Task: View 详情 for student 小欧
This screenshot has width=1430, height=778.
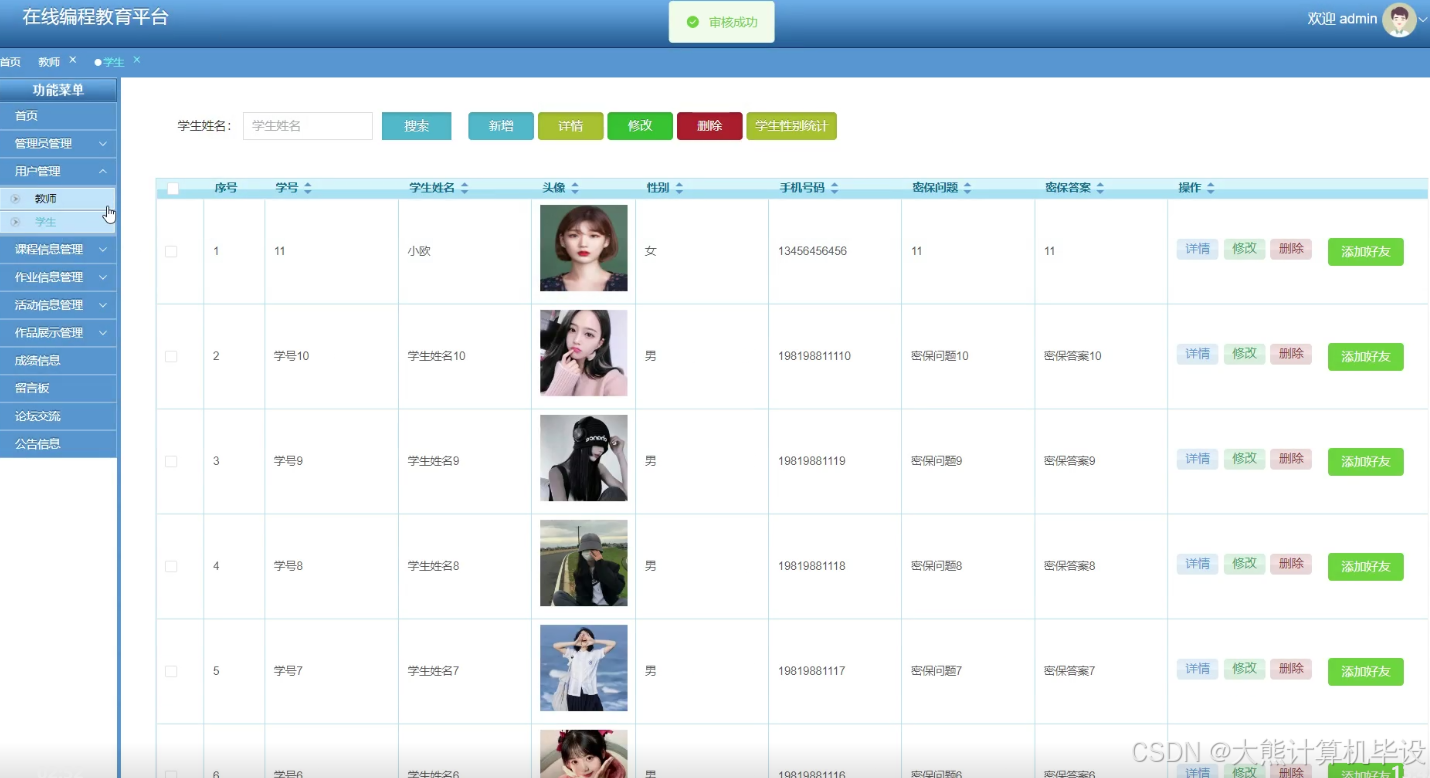Action: pyautogui.click(x=1197, y=249)
